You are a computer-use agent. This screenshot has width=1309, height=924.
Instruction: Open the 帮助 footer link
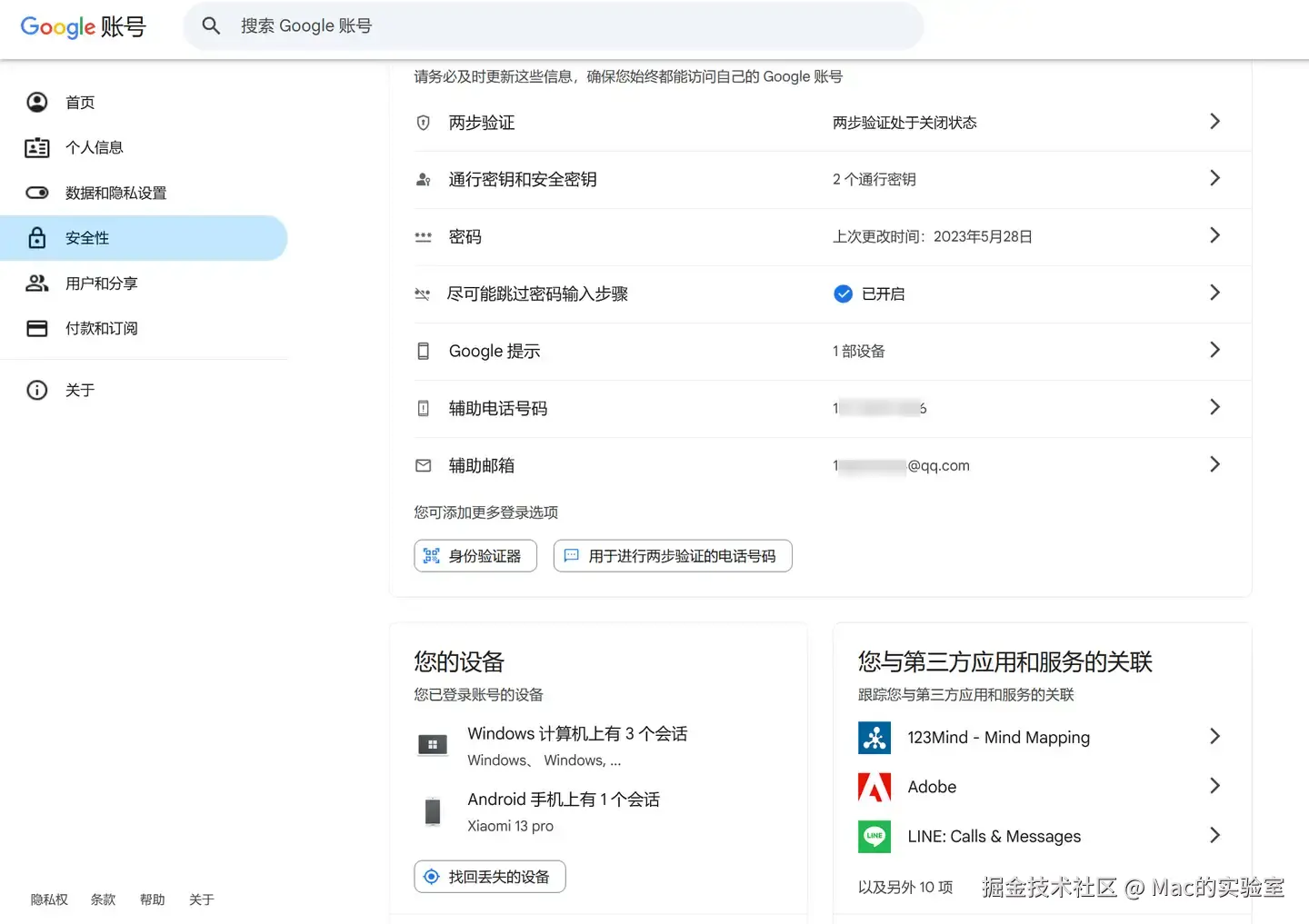152,899
